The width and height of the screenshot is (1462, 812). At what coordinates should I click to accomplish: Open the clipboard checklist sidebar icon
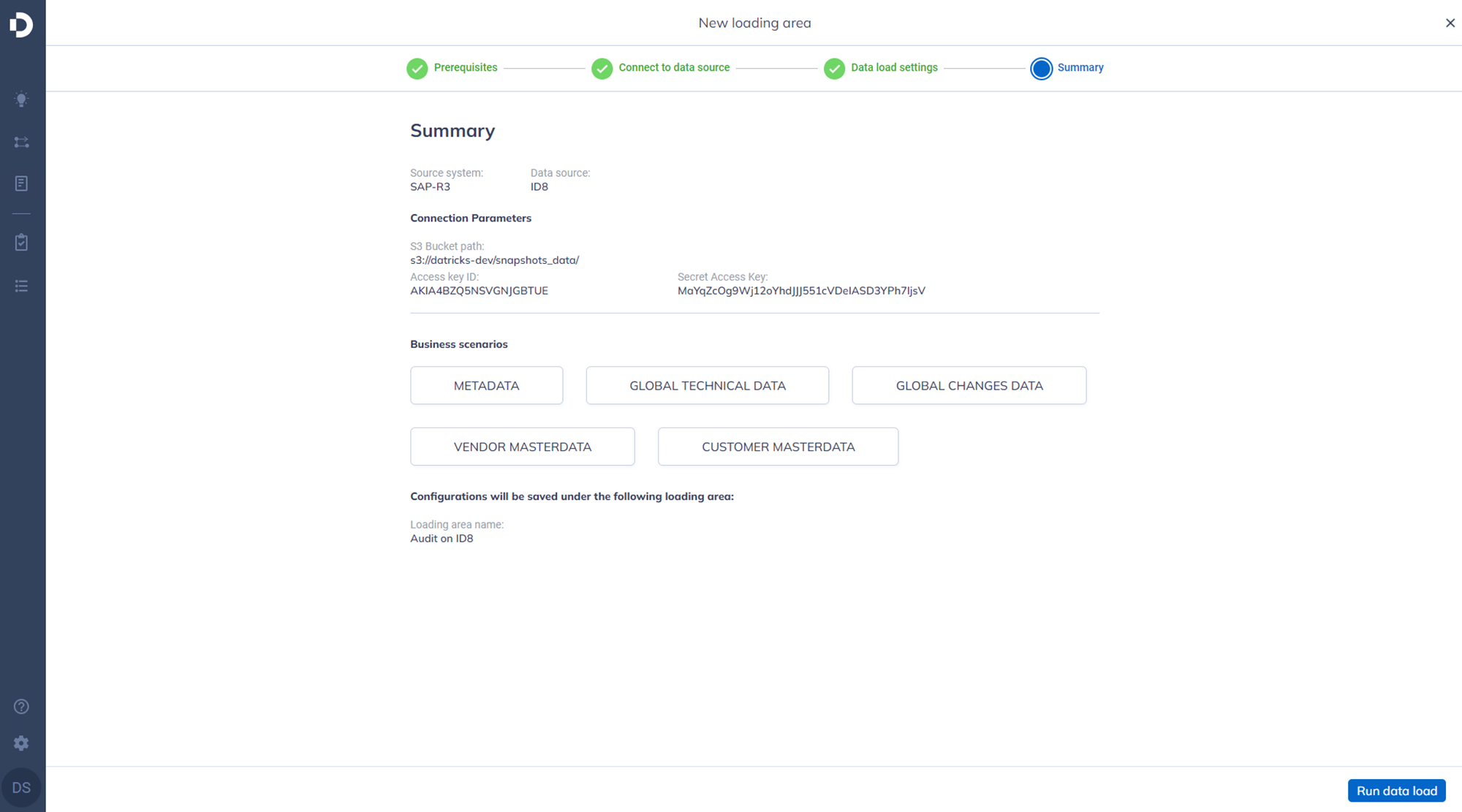tap(21, 243)
